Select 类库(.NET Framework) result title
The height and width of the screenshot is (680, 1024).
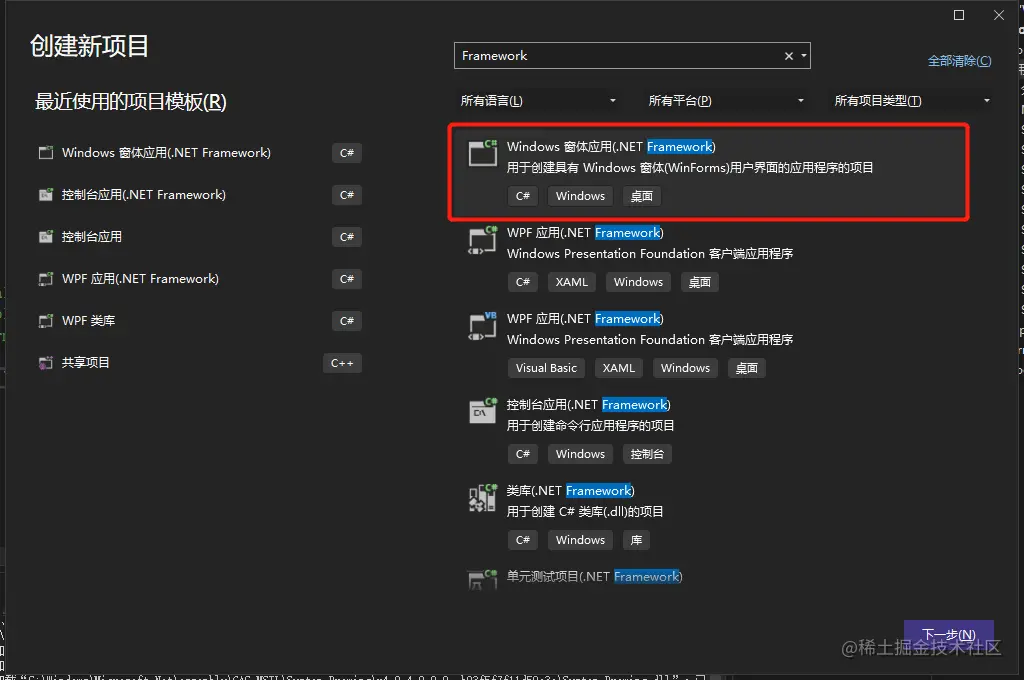pyautogui.click(x=571, y=491)
